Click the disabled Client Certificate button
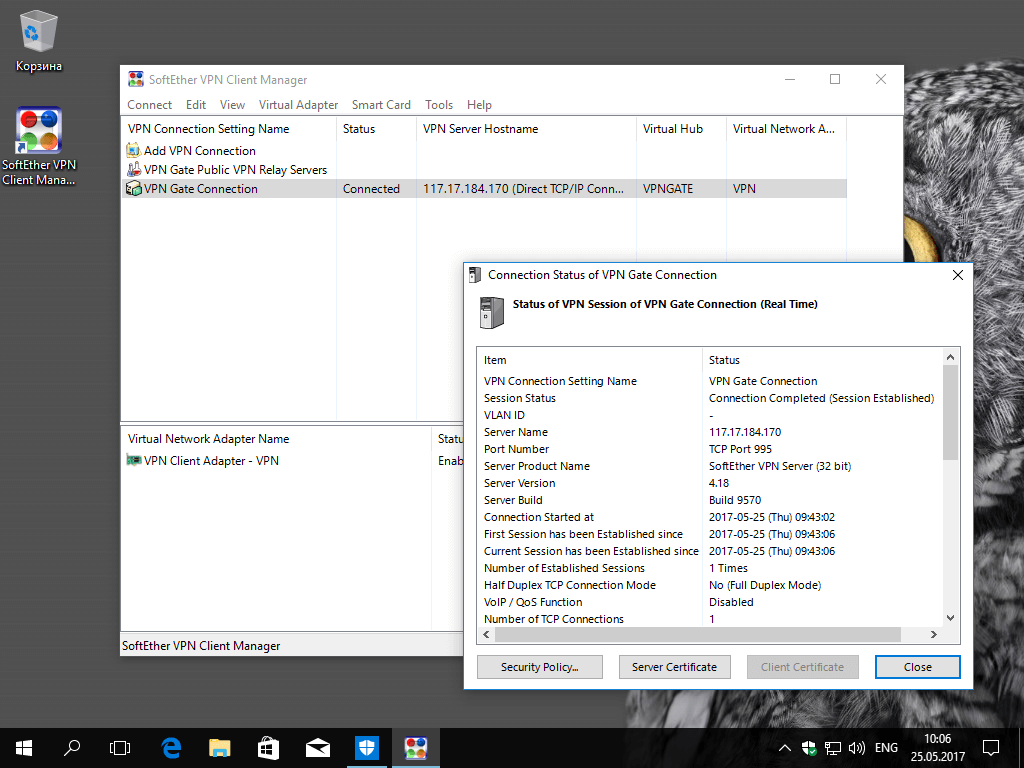The image size is (1024, 768). (803, 667)
